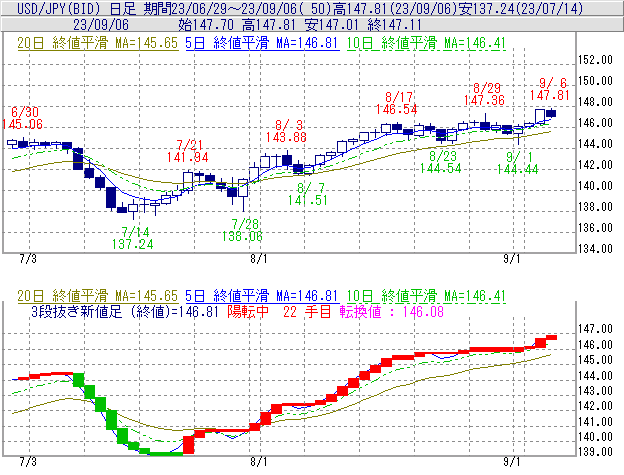
Task: Click the 152.00 price axis label
Action: [x=595, y=60]
